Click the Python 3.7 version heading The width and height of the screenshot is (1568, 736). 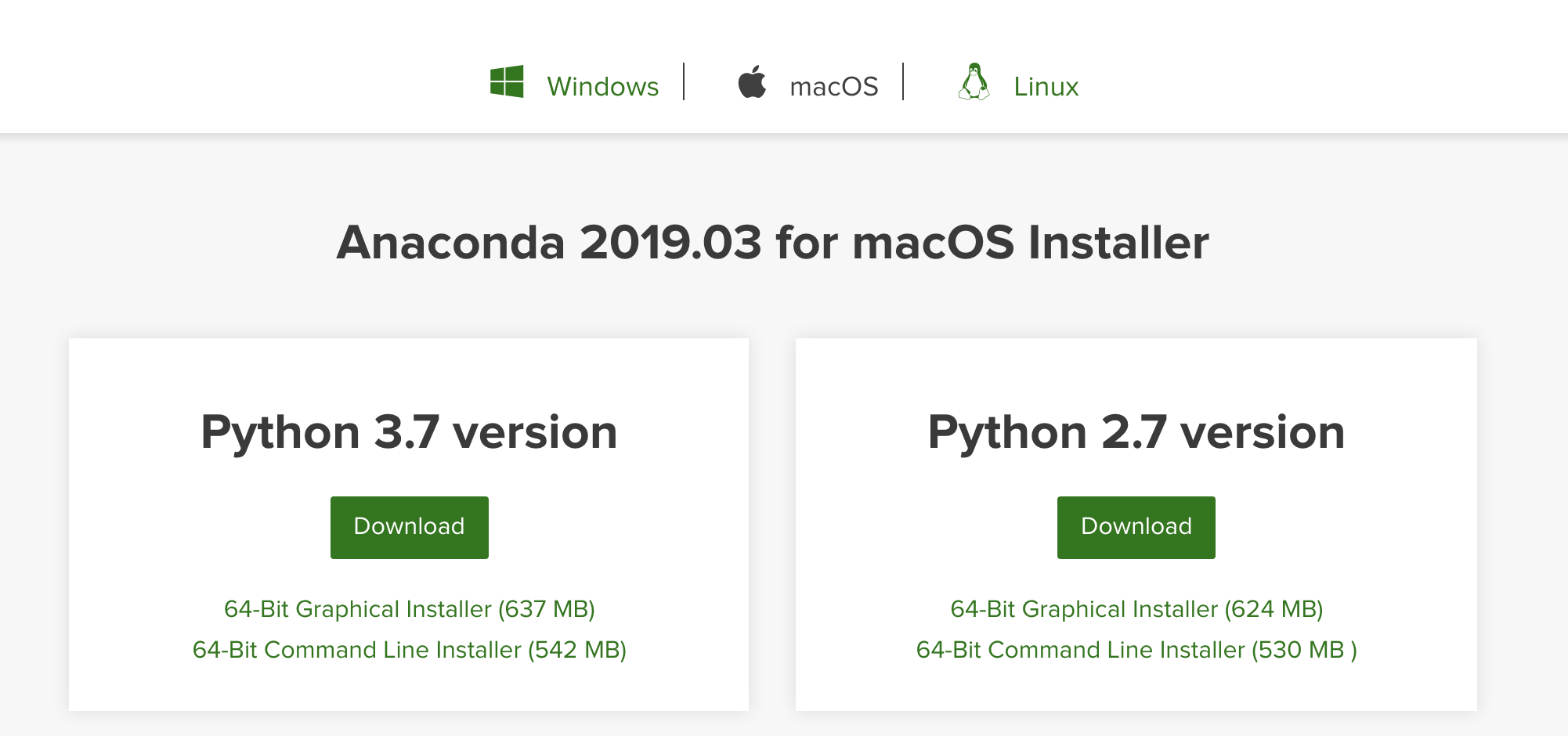tap(409, 432)
